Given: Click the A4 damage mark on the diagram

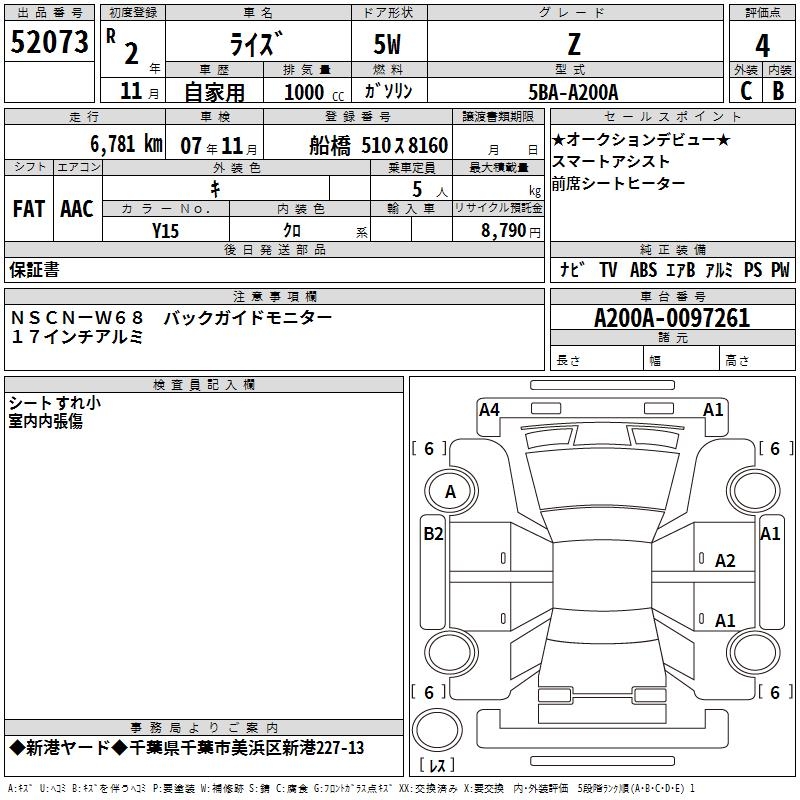Looking at the screenshot, I should 489,409.
